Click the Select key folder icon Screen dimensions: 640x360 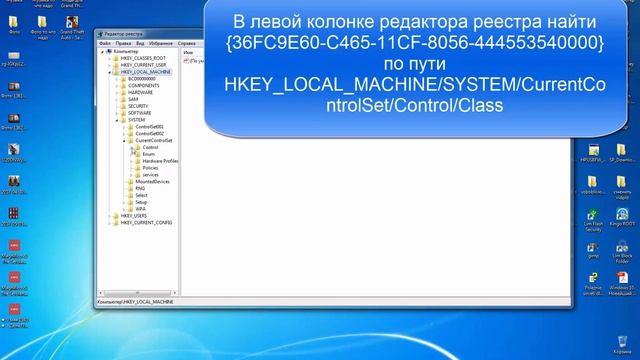click(x=131, y=196)
